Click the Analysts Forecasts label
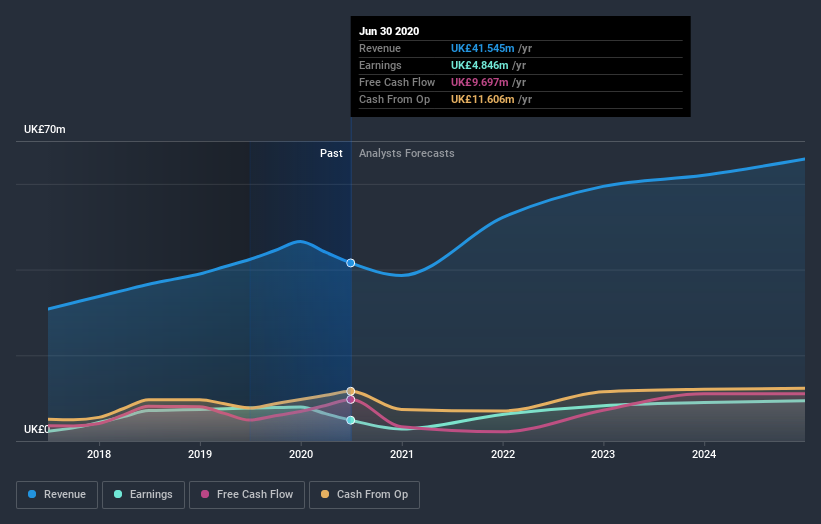821x524 pixels. point(407,153)
